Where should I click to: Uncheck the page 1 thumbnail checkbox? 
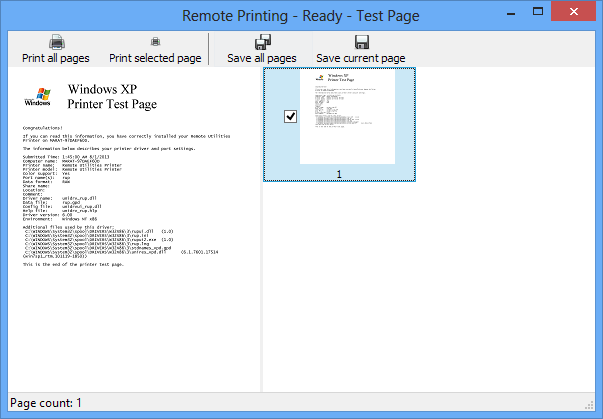(290, 117)
